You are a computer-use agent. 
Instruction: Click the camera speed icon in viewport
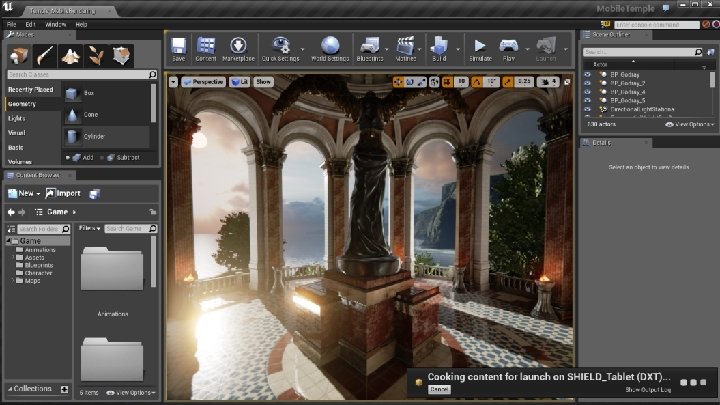pyautogui.click(x=547, y=82)
